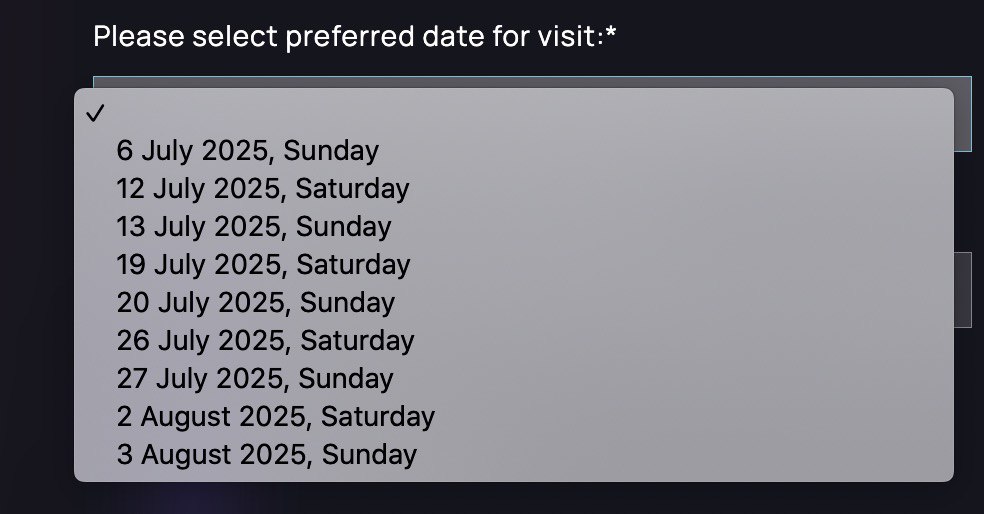Select the third Sunday of July
The width and height of the screenshot is (984, 514).
click(x=255, y=303)
